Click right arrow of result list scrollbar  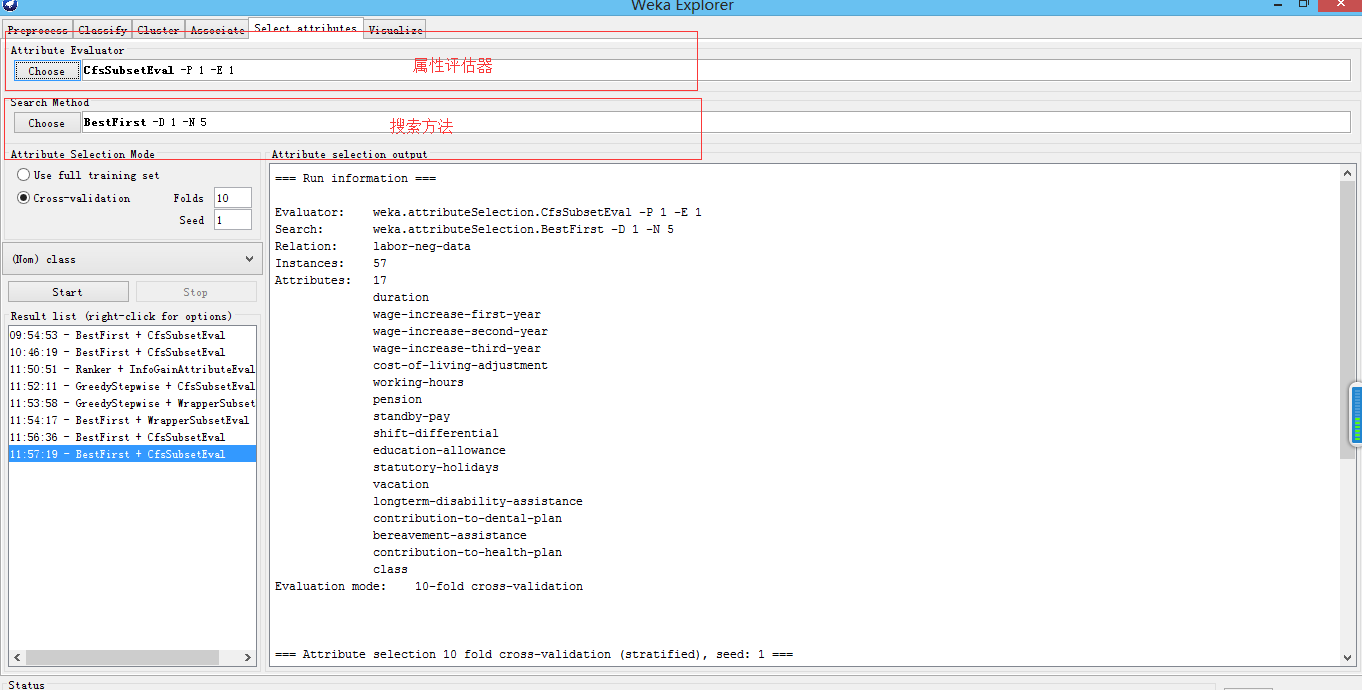pos(248,657)
